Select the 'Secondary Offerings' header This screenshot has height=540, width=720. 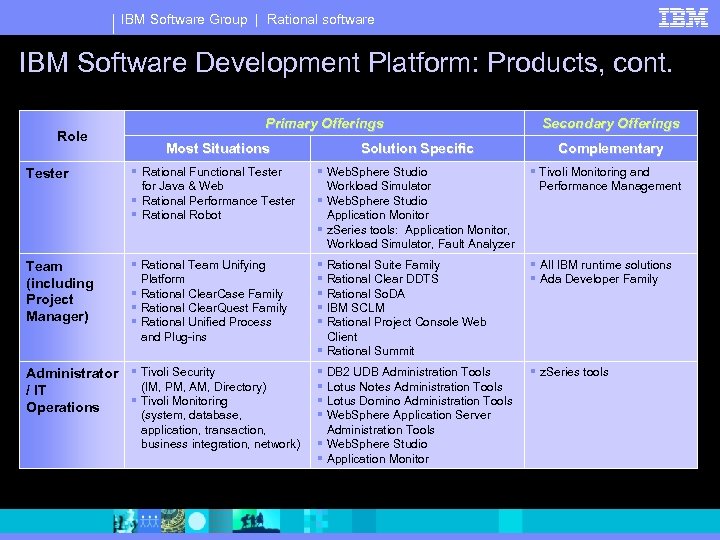click(611, 123)
